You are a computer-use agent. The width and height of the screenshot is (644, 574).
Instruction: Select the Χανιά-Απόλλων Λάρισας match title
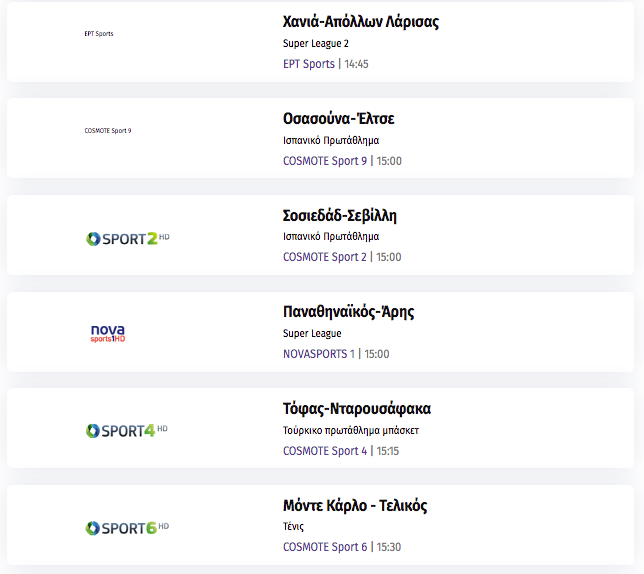click(361, 22)
